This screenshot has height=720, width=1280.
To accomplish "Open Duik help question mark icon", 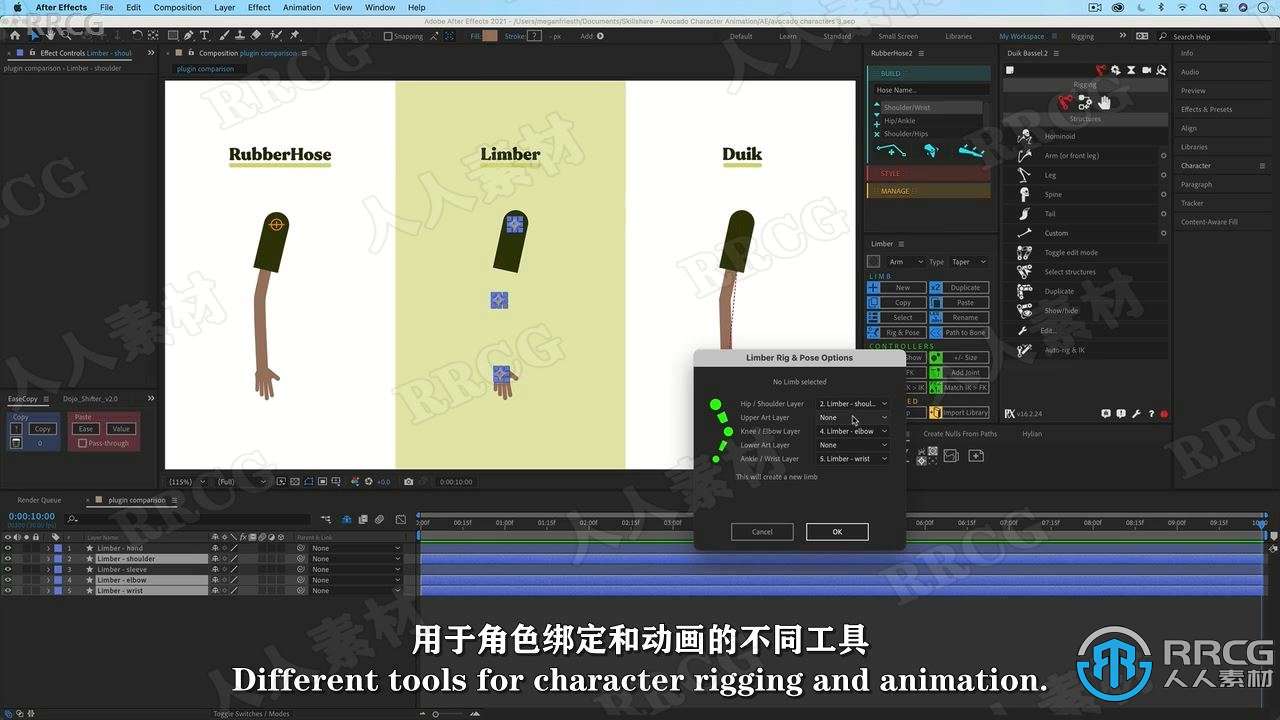I will tap(1151, 413).
